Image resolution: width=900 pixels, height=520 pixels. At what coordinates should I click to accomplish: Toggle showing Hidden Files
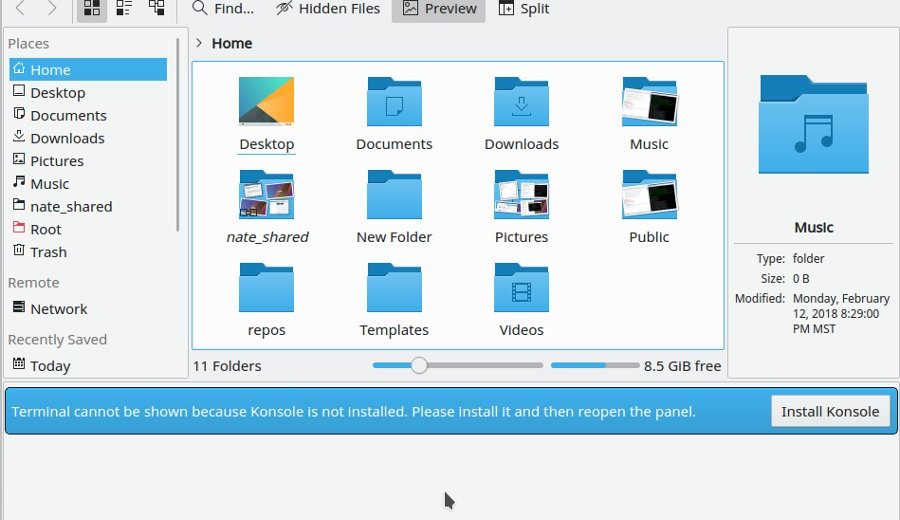(328, 9)
